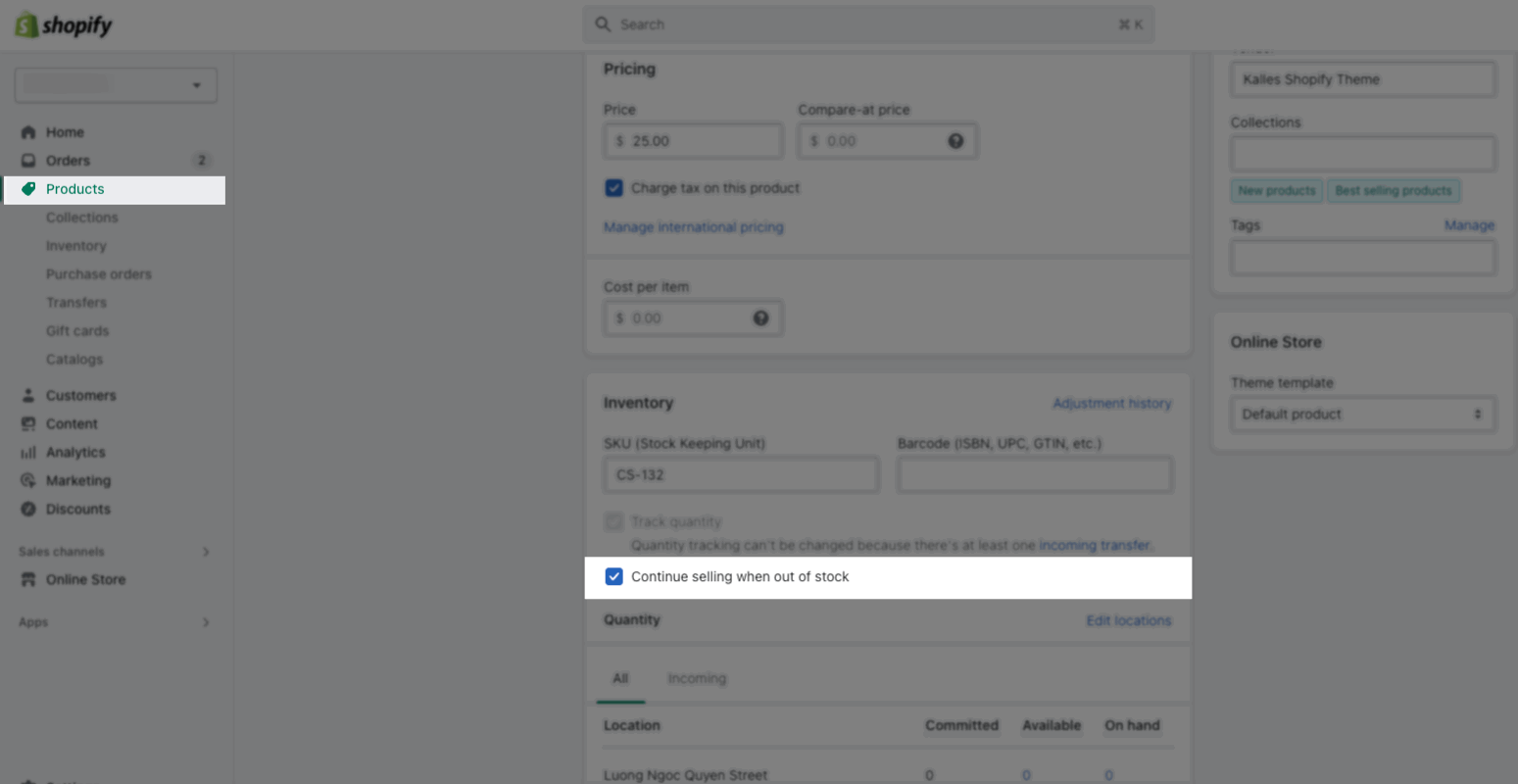
Task: Open Gift cards in sidebar
Action: (x=77, y=331)
